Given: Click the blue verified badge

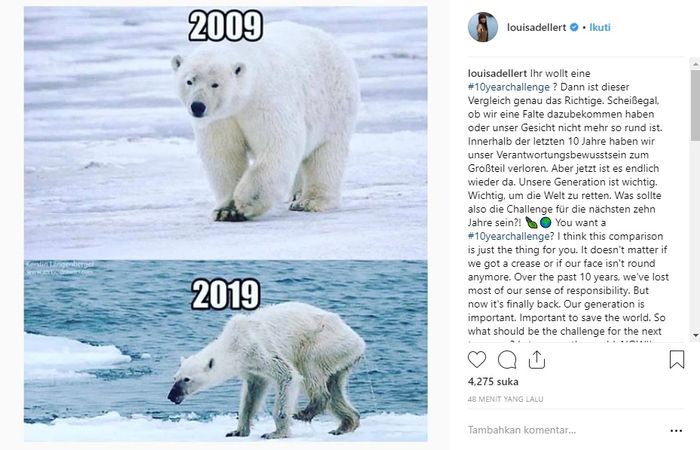Looking at the screenshot, I should point(574,28).
